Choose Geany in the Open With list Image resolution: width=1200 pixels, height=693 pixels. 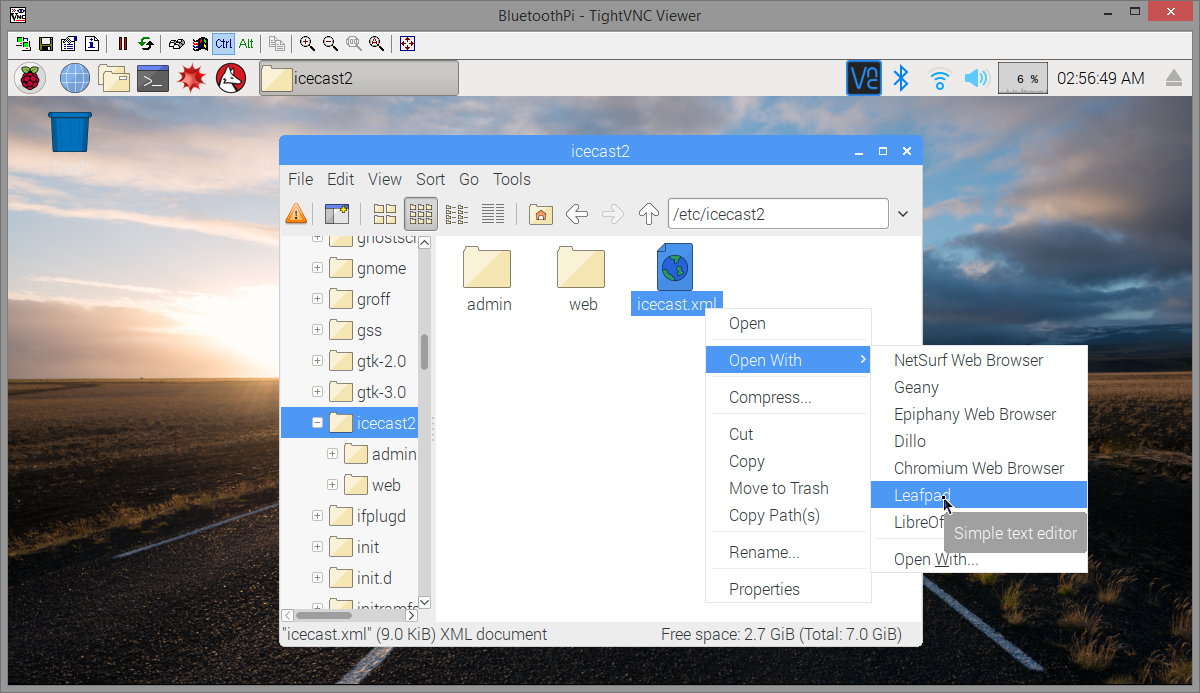tap(979, 387)
